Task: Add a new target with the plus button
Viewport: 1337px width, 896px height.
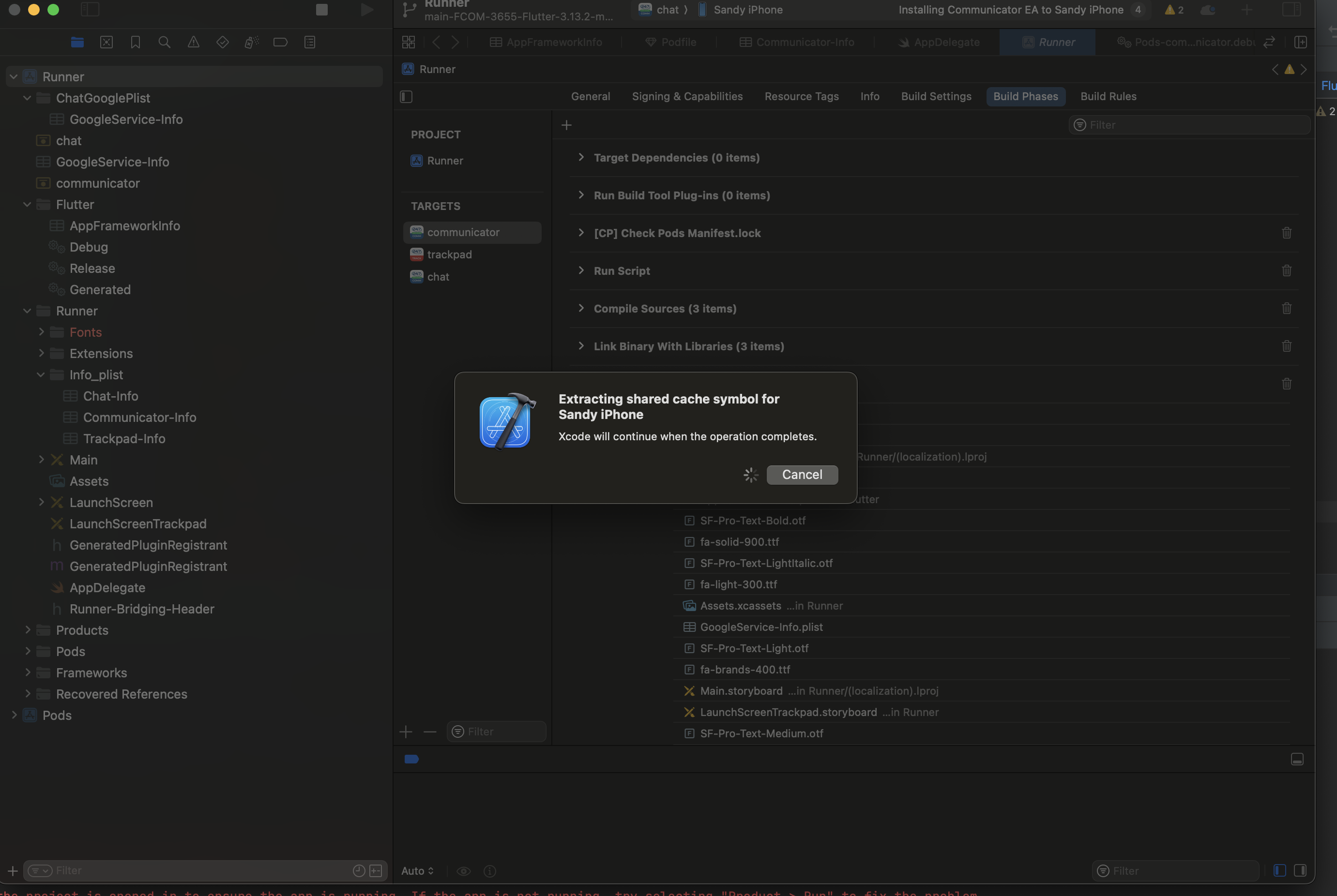Action: pos(406,732)
